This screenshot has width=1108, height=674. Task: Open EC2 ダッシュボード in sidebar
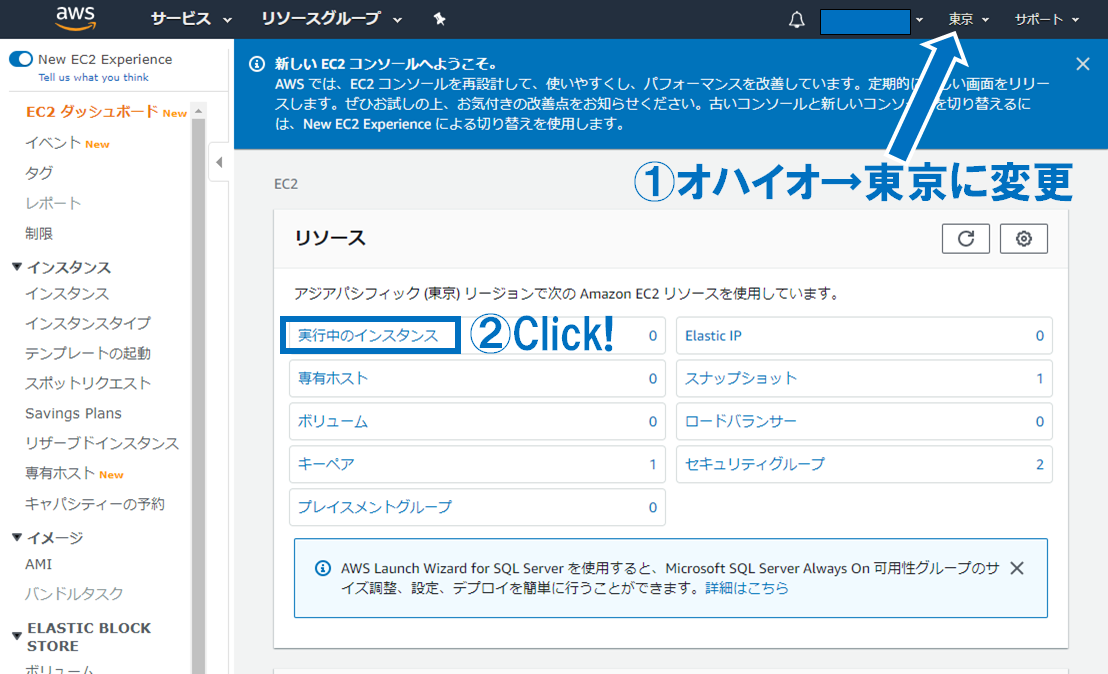[x=92, y=112]
